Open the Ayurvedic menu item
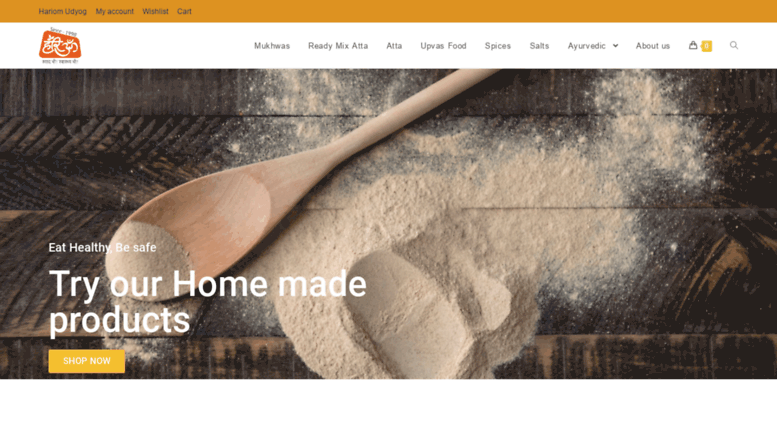777x423 pixels. pyautogui.click(x=587, y=46)
